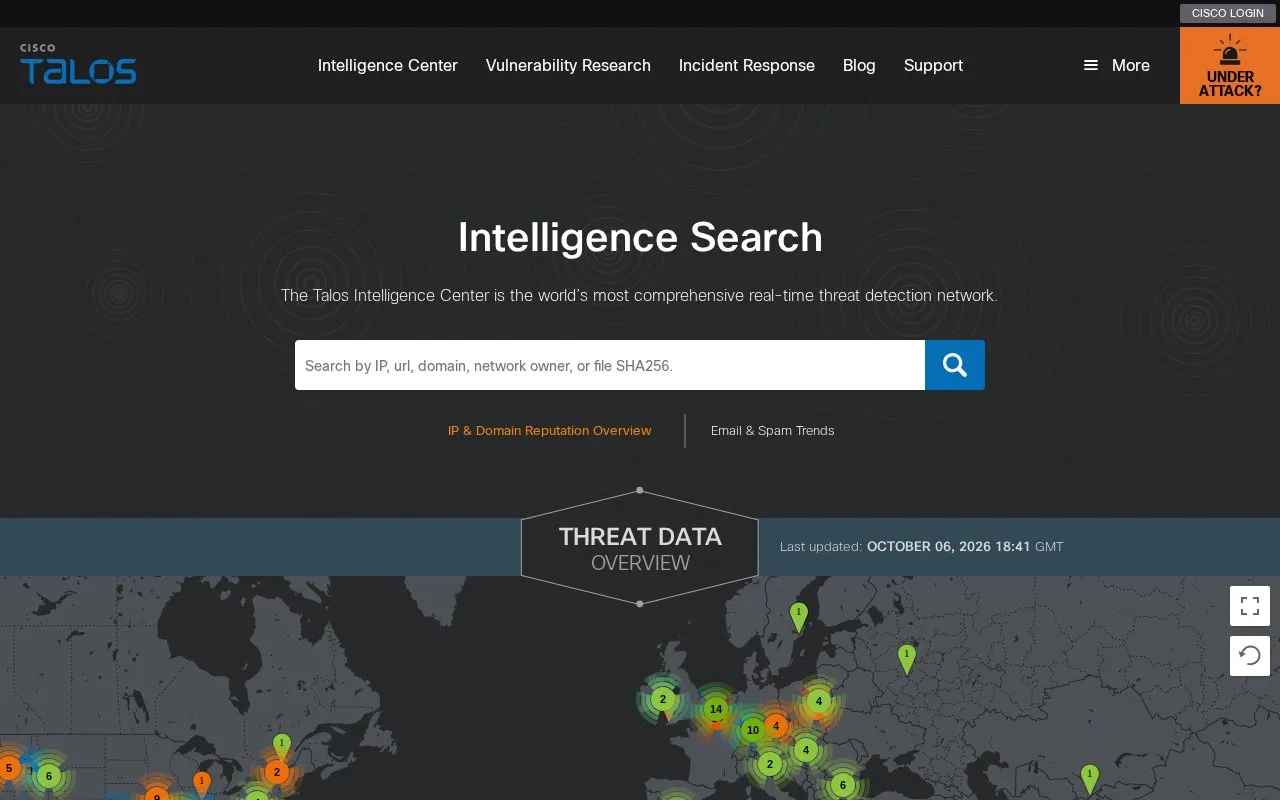
Task: Open the Intelligence Center menu
Action: click(388, 65)
